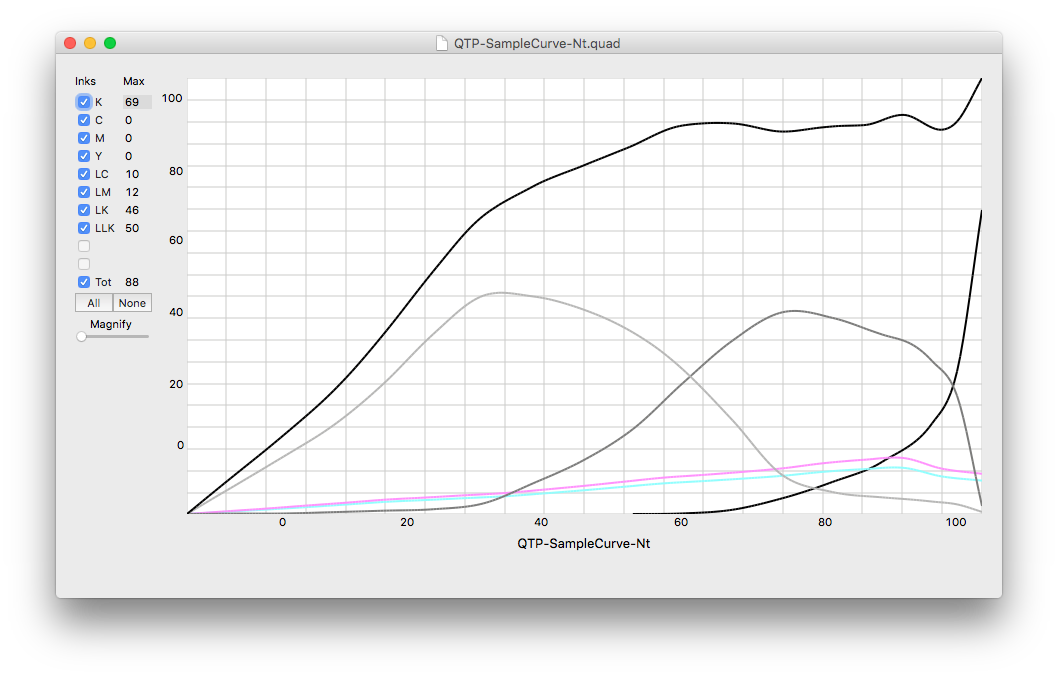
Task: Toggle the LC ink checkbox
Action: point(84,174)
